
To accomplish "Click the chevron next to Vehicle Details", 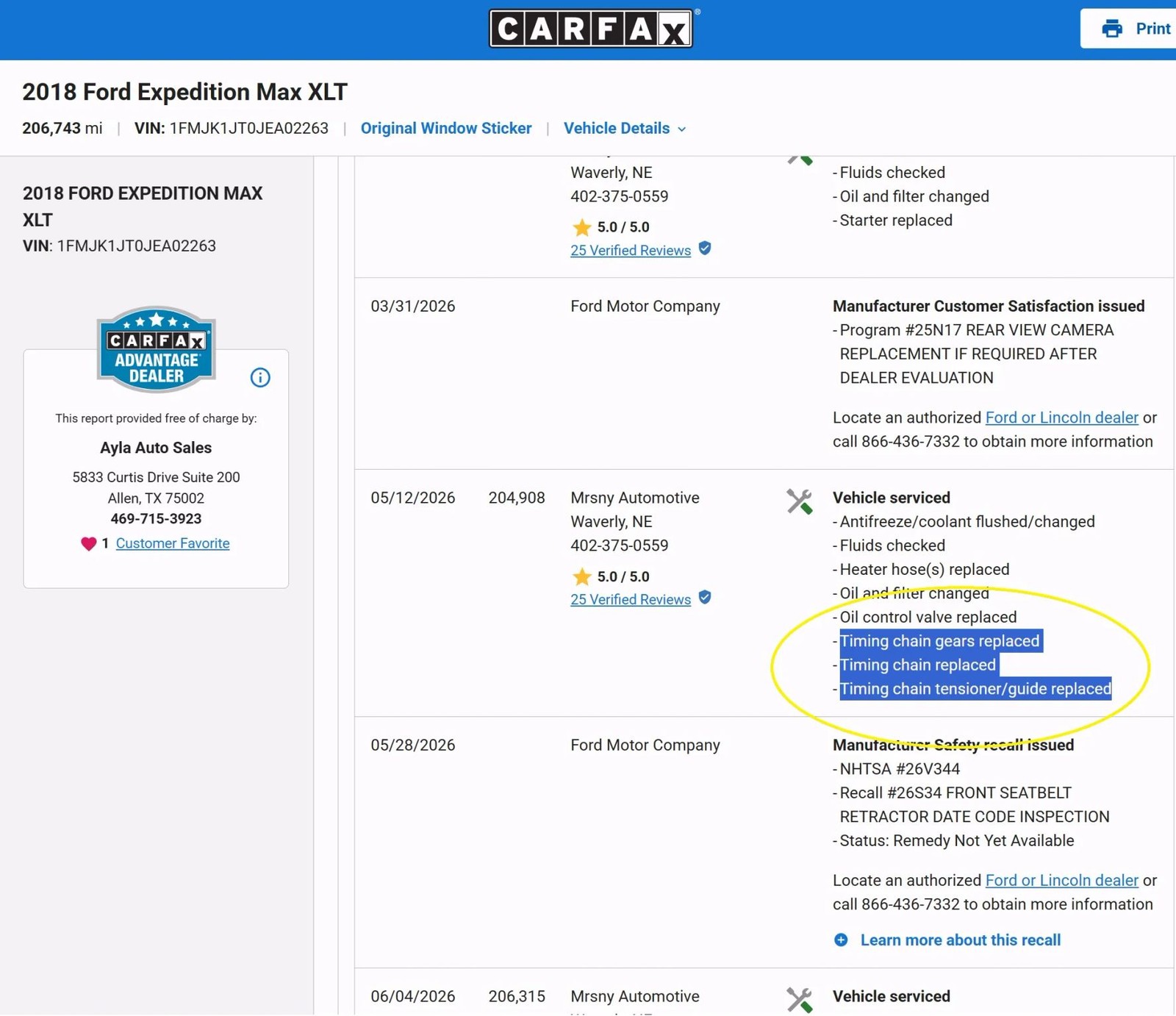I will tap(682, 129).
